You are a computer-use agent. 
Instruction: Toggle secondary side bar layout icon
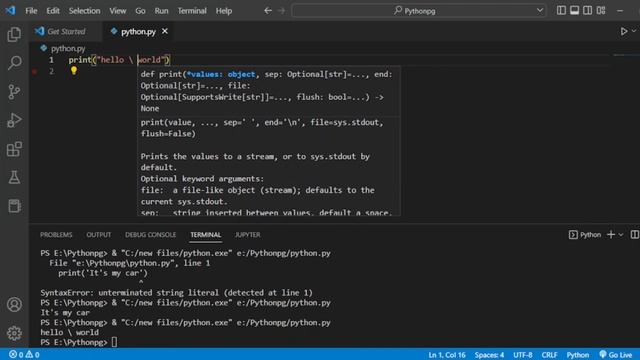[587, 11]
